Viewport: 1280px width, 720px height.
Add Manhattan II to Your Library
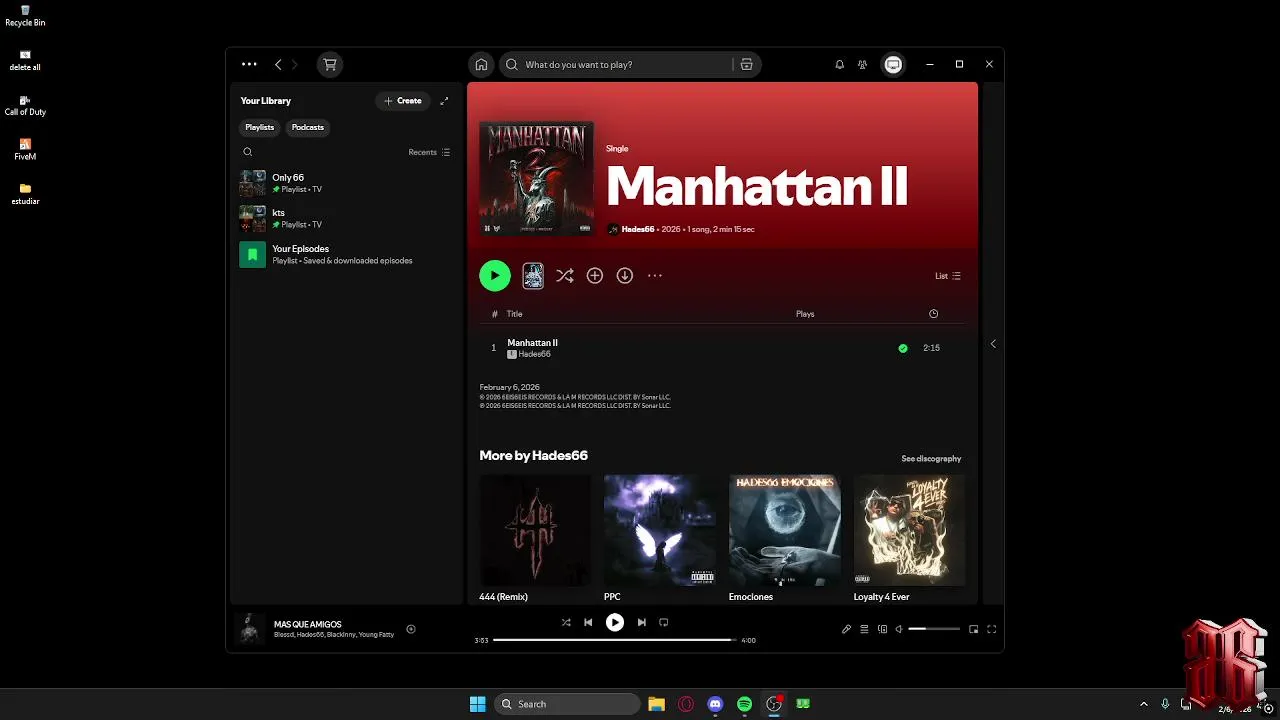pos(595,276)
